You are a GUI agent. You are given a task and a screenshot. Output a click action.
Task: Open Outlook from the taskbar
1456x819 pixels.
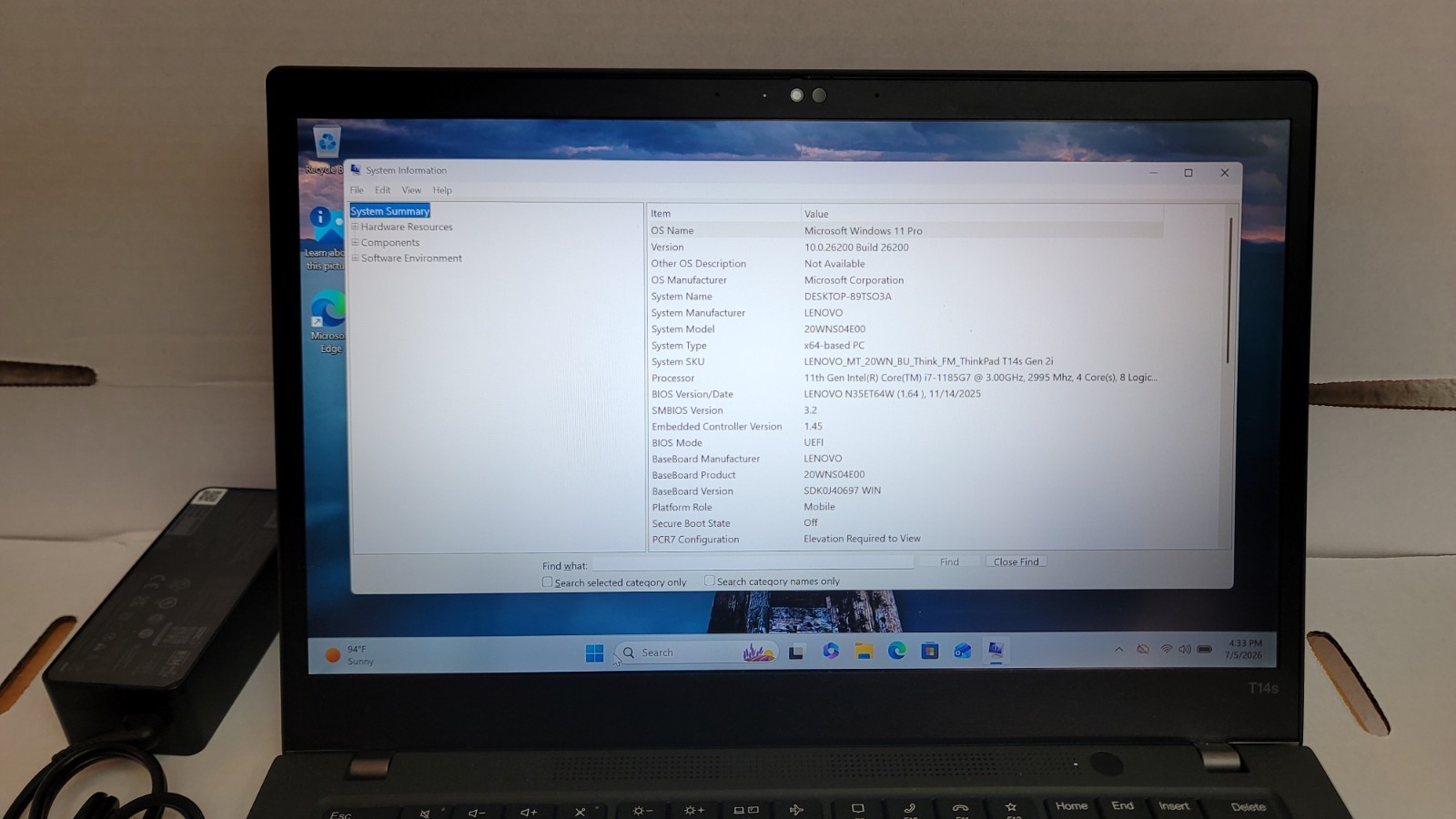pos(962,650)
